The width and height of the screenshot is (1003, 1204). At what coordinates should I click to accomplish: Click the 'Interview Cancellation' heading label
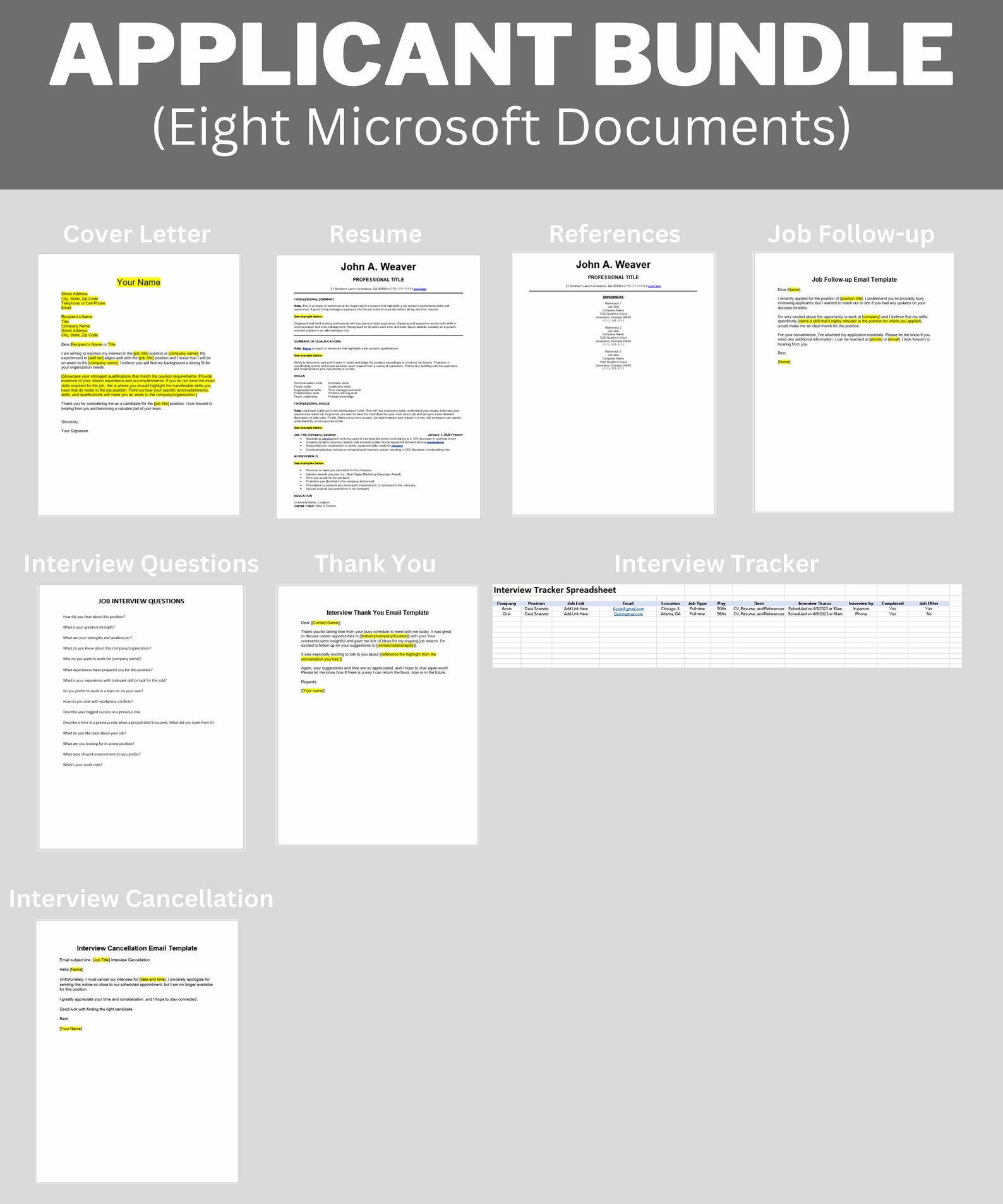point(141,898)
